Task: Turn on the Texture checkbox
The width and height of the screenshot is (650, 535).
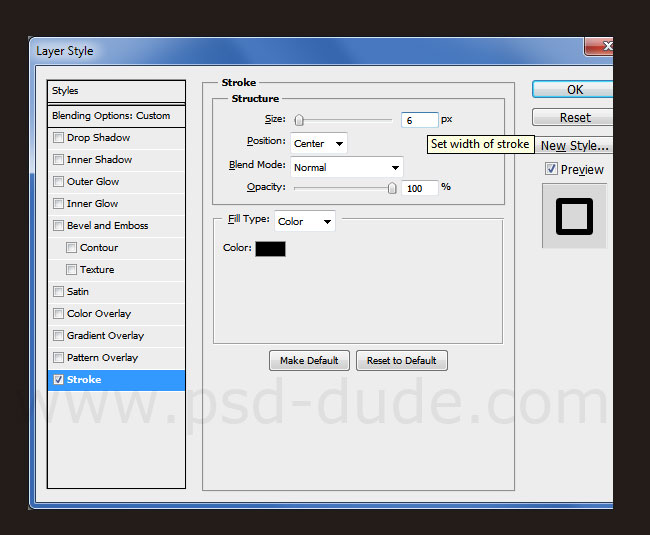Action: (72, 270)
